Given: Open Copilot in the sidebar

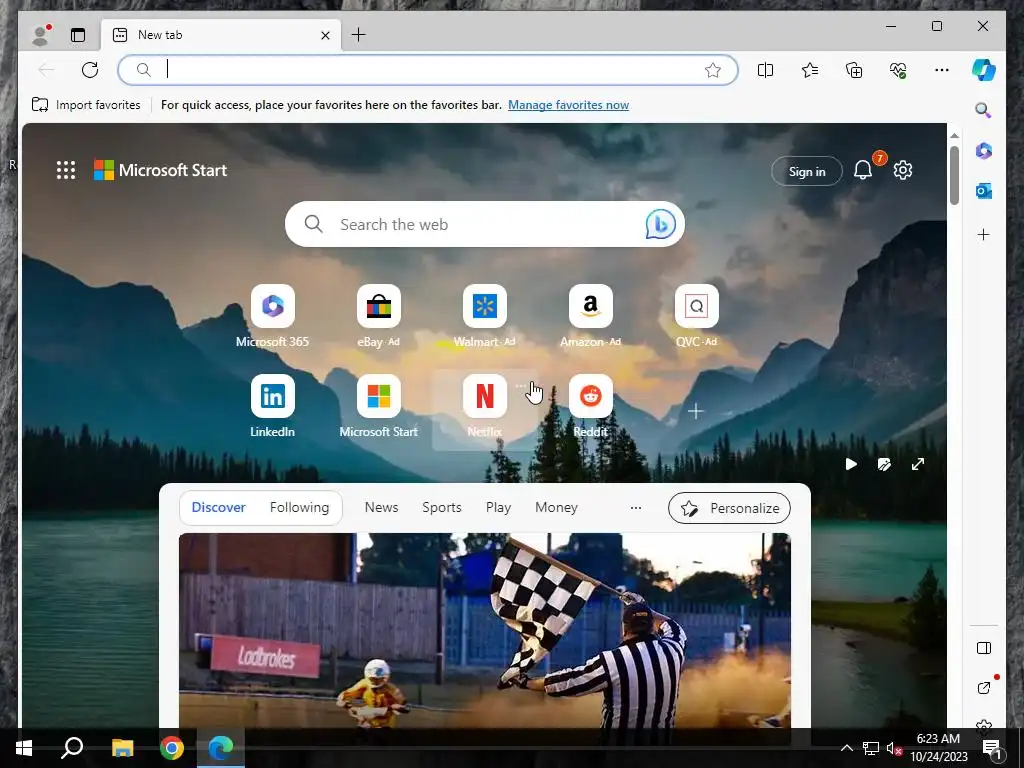Looking at the screenshot, I should [x=984, y=70].
